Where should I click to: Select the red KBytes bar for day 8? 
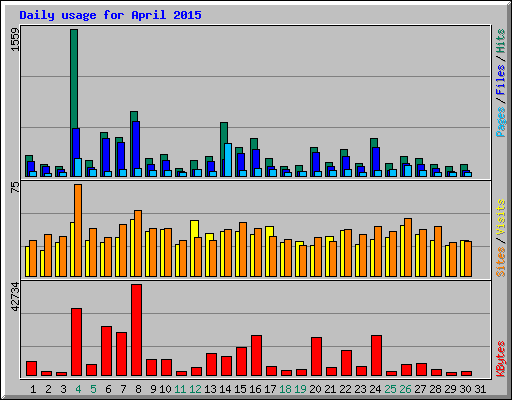coord(136,330)
